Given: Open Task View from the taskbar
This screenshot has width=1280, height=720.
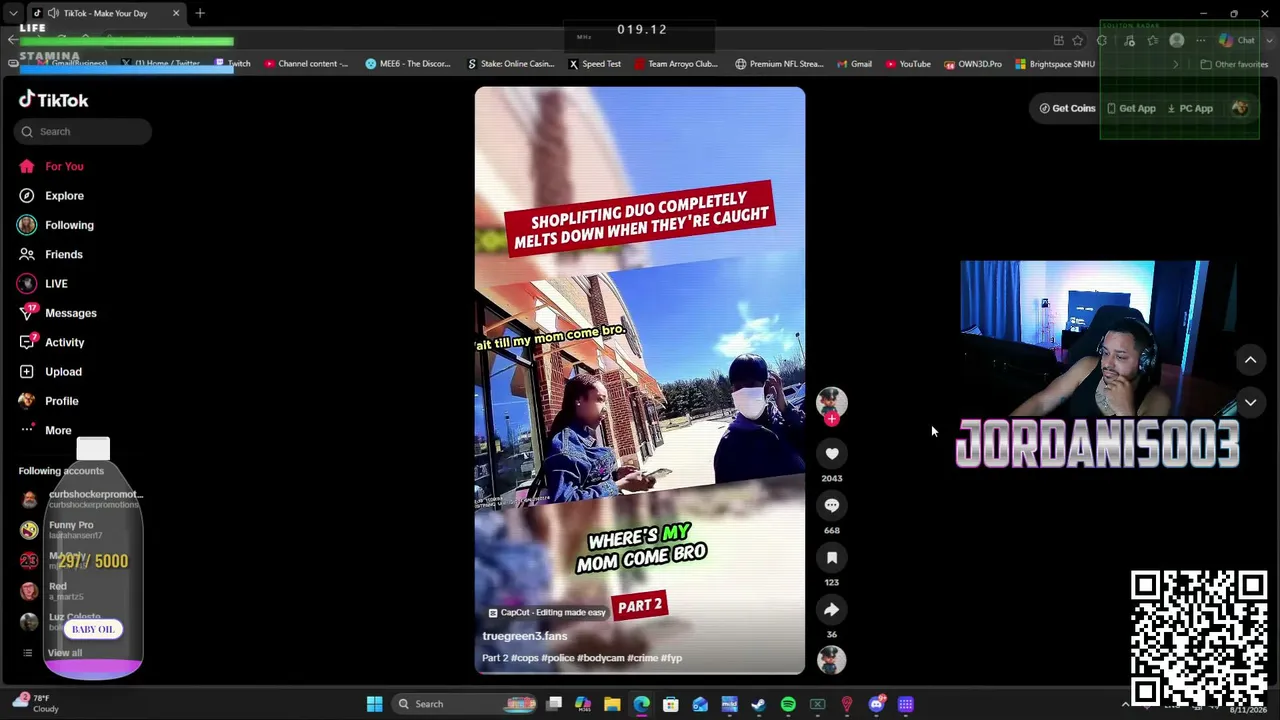Looking at the screenshot, I should click(x=554, y=704).
